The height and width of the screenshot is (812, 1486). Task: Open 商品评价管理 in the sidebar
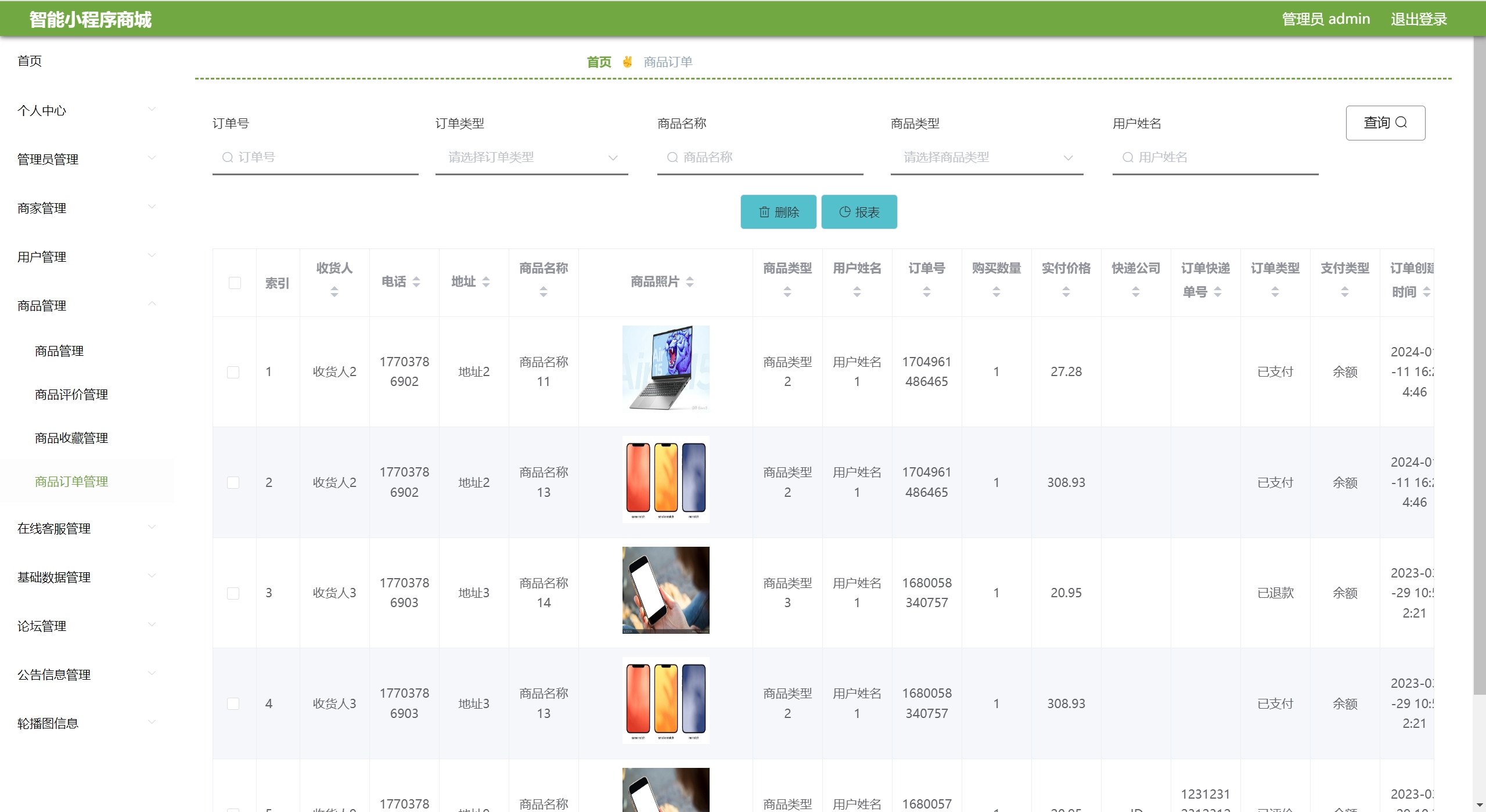[x=71, y=395]
